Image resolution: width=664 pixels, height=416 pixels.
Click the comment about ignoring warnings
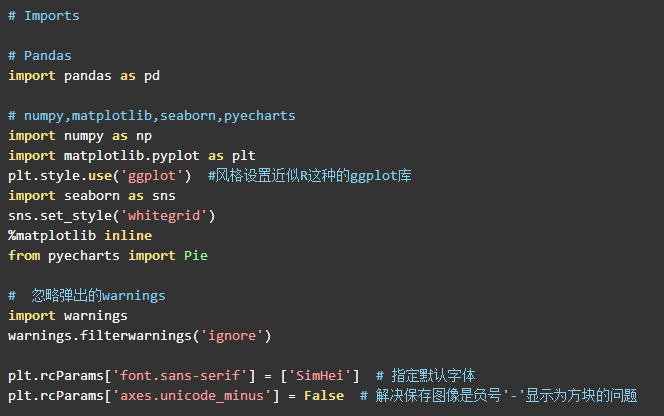click(x=98, y=296)
